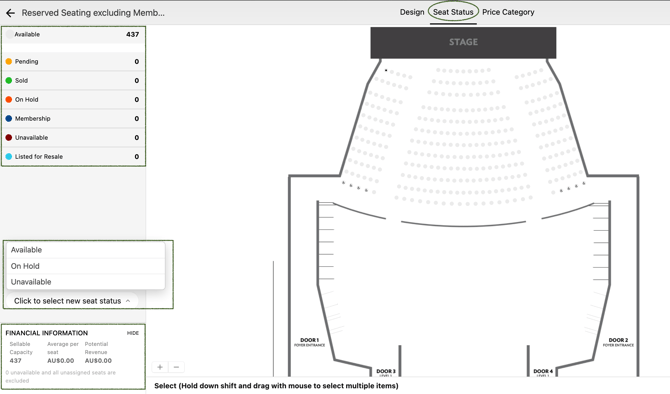Click the Membership status row
The image size is (670, 394).
[x=73, y=118]
